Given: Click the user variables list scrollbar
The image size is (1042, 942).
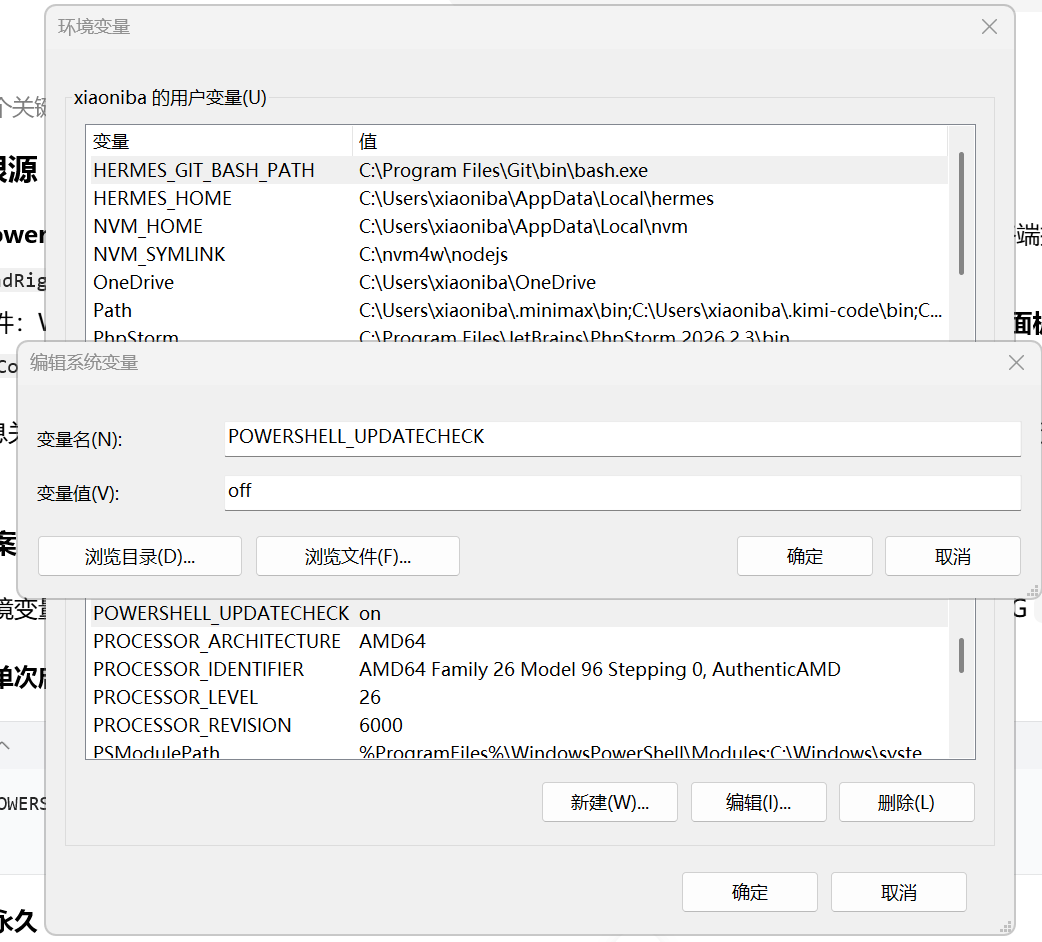Looking at the screenshot, I should 961,213.
